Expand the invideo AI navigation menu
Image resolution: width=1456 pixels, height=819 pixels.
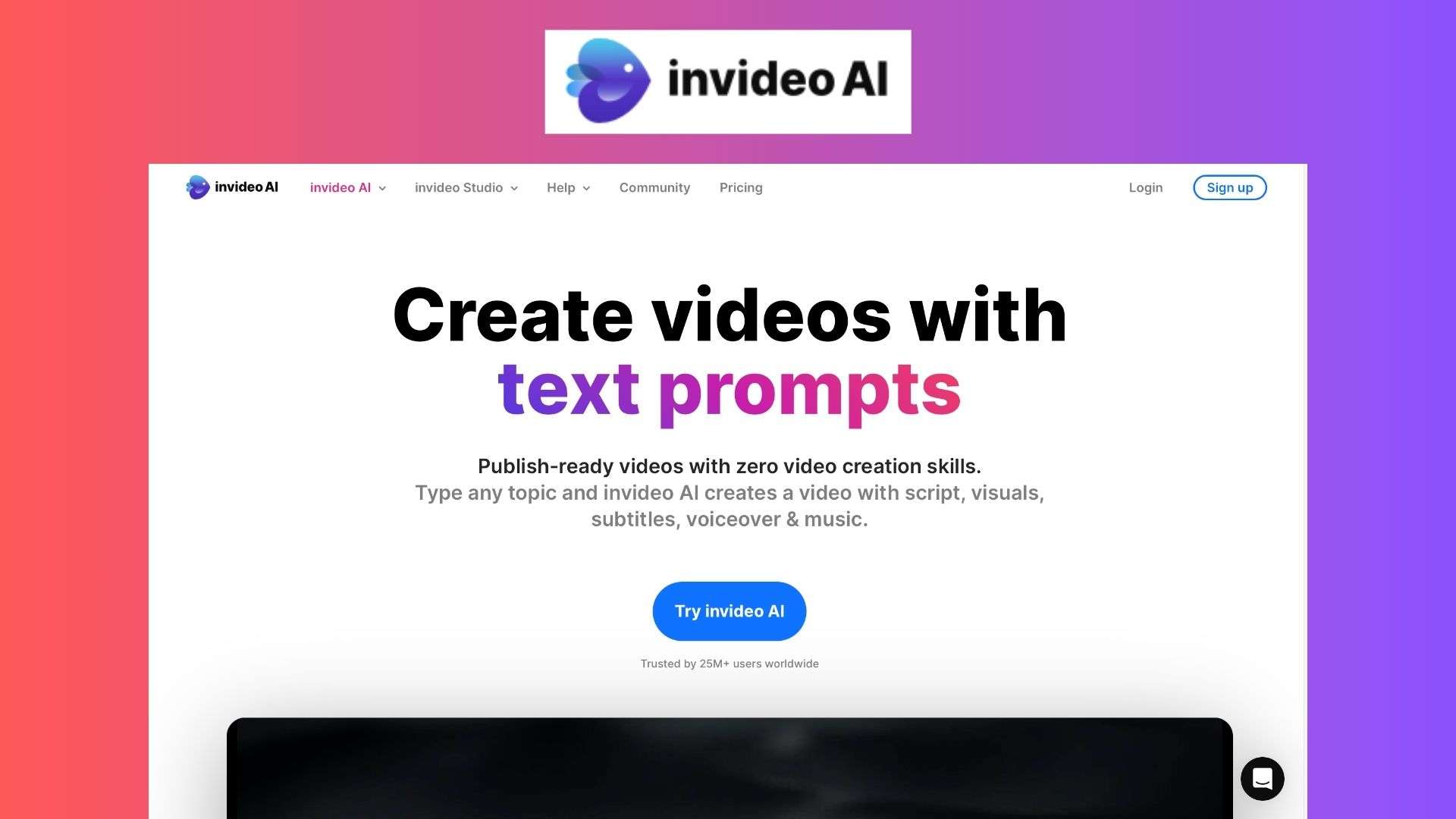[x=348, y=187]
